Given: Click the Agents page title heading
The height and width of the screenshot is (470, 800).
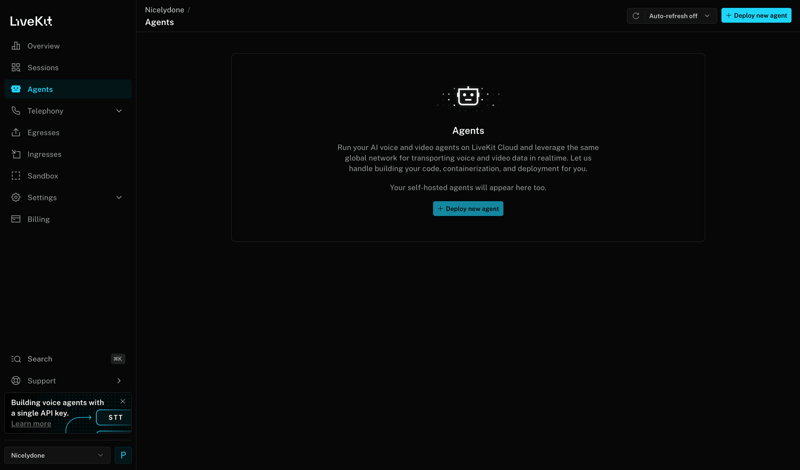Looking at the screenshot, I should click(x=159, y=22).
